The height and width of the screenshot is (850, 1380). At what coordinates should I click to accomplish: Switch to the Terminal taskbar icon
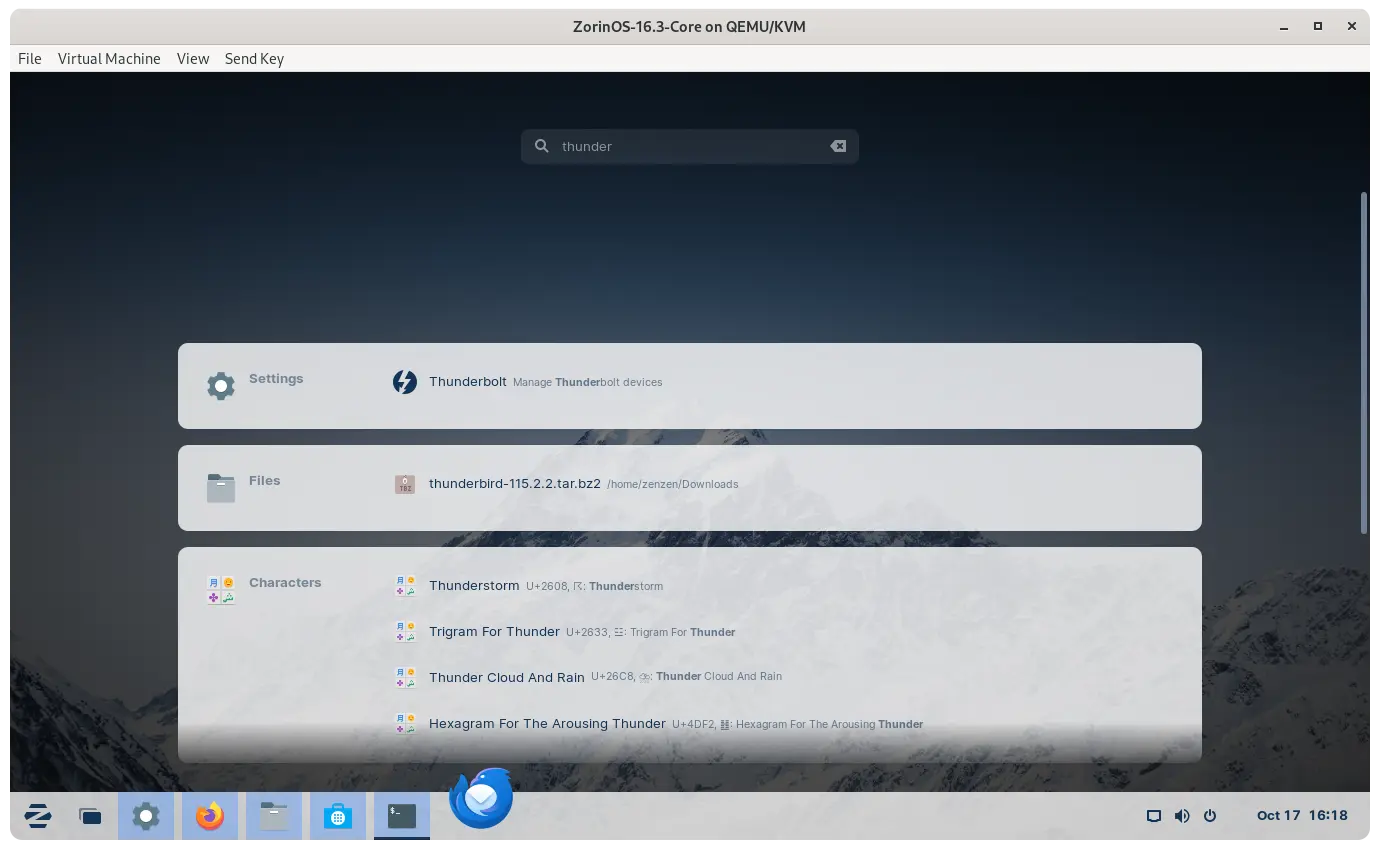tap(402, 816)
